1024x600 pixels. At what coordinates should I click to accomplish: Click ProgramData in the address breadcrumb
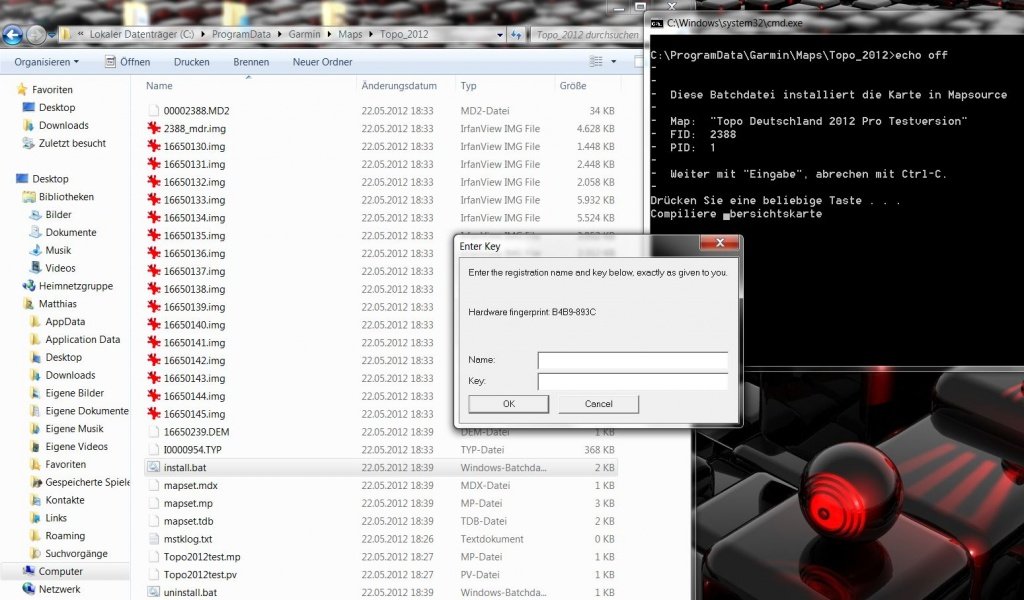coord(241,35)
